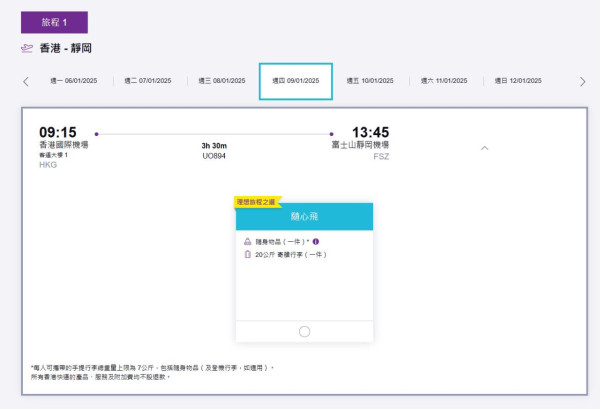Click the 7公斤 hand baggage footnote text

click(x=153, y=368)
